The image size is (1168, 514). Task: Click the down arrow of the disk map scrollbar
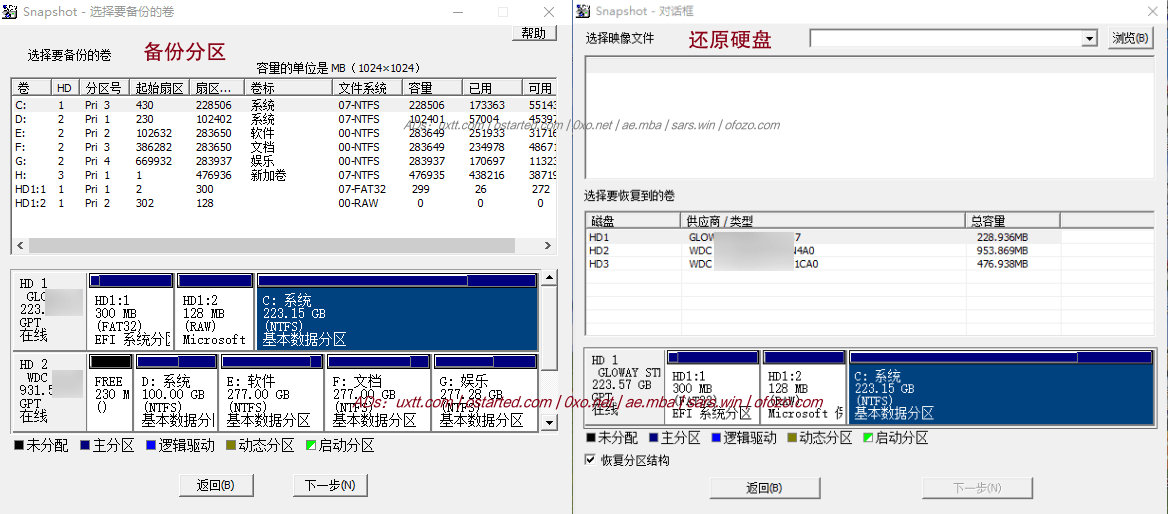coord(549,424)
